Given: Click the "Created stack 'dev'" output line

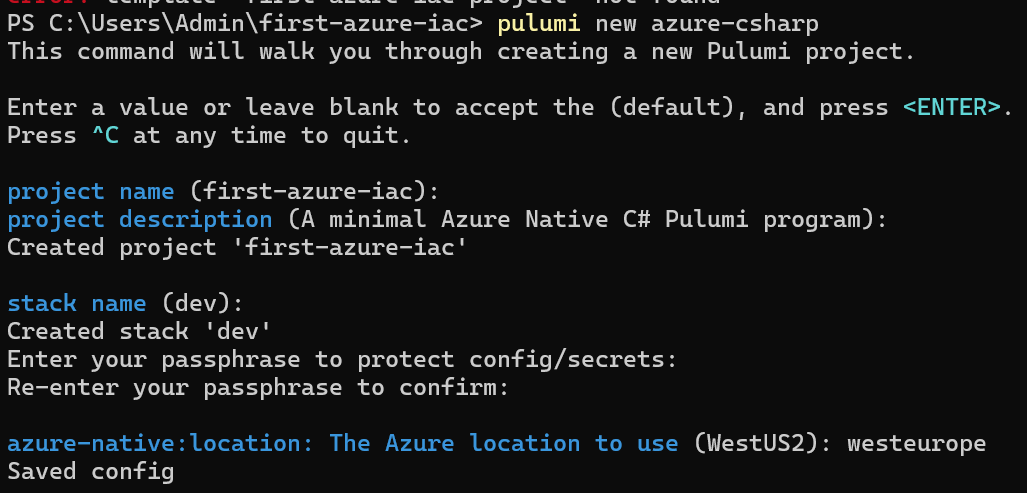Looking at the screenshot, I should tap(140, 331).
